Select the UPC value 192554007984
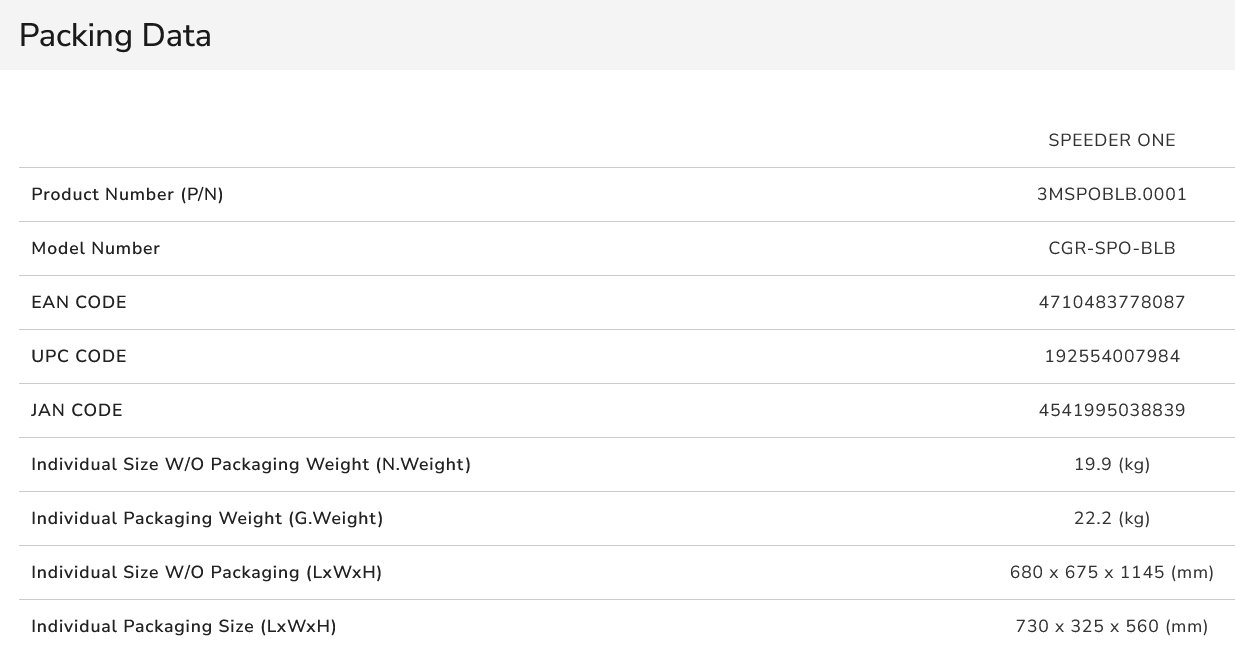Image resolution: width=1235 pixels, height=652 pixels. (x=1111, y=357)
